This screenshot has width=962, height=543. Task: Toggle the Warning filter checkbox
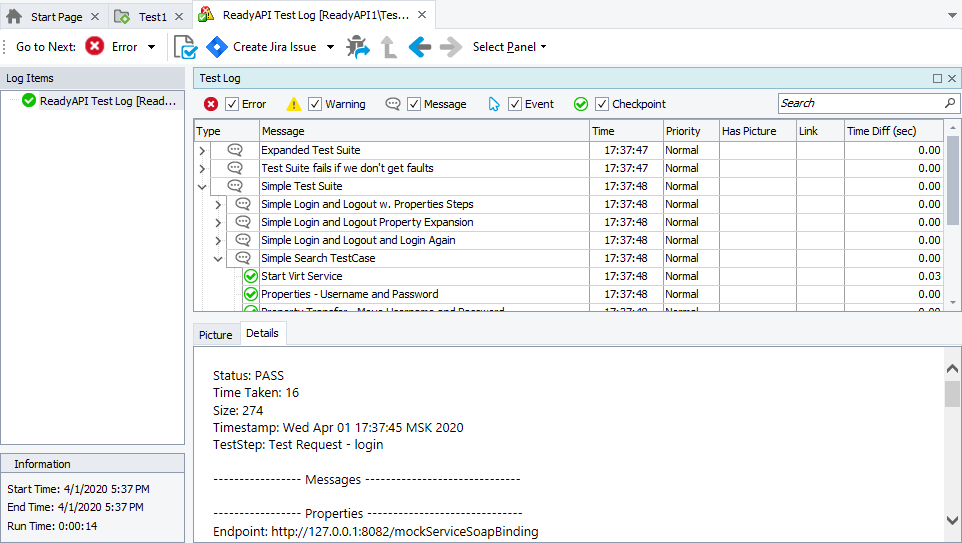tap(315, 104)
